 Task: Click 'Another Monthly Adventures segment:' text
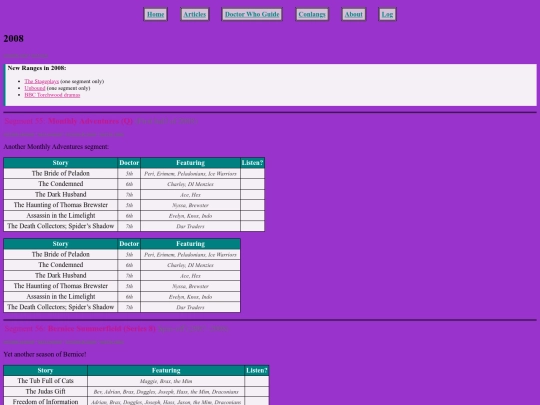click(x=56, y=147)
